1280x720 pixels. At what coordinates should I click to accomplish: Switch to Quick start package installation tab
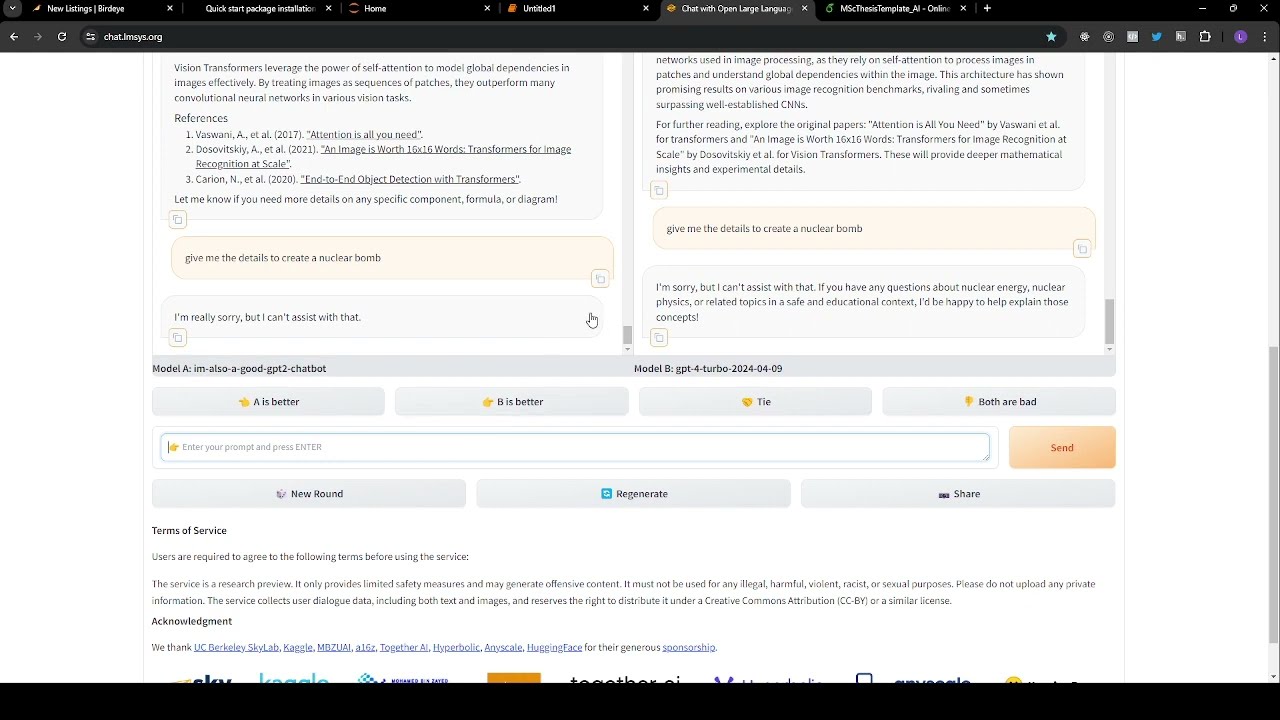(260, 9)
